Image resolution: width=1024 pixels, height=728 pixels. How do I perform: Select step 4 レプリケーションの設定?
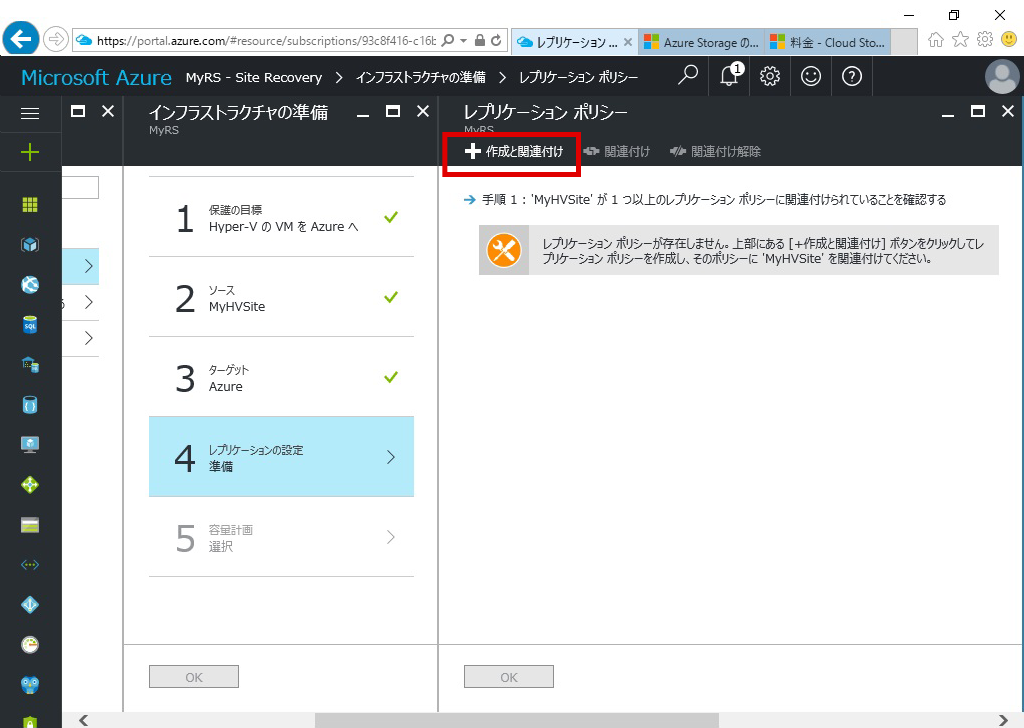click(x=281, y=457)
